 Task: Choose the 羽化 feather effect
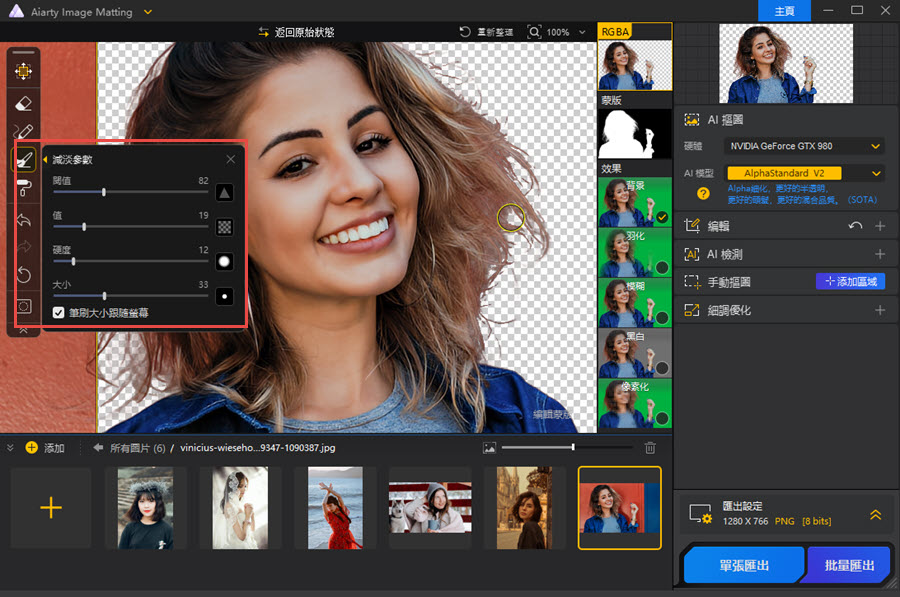click(x=635, y=253)
